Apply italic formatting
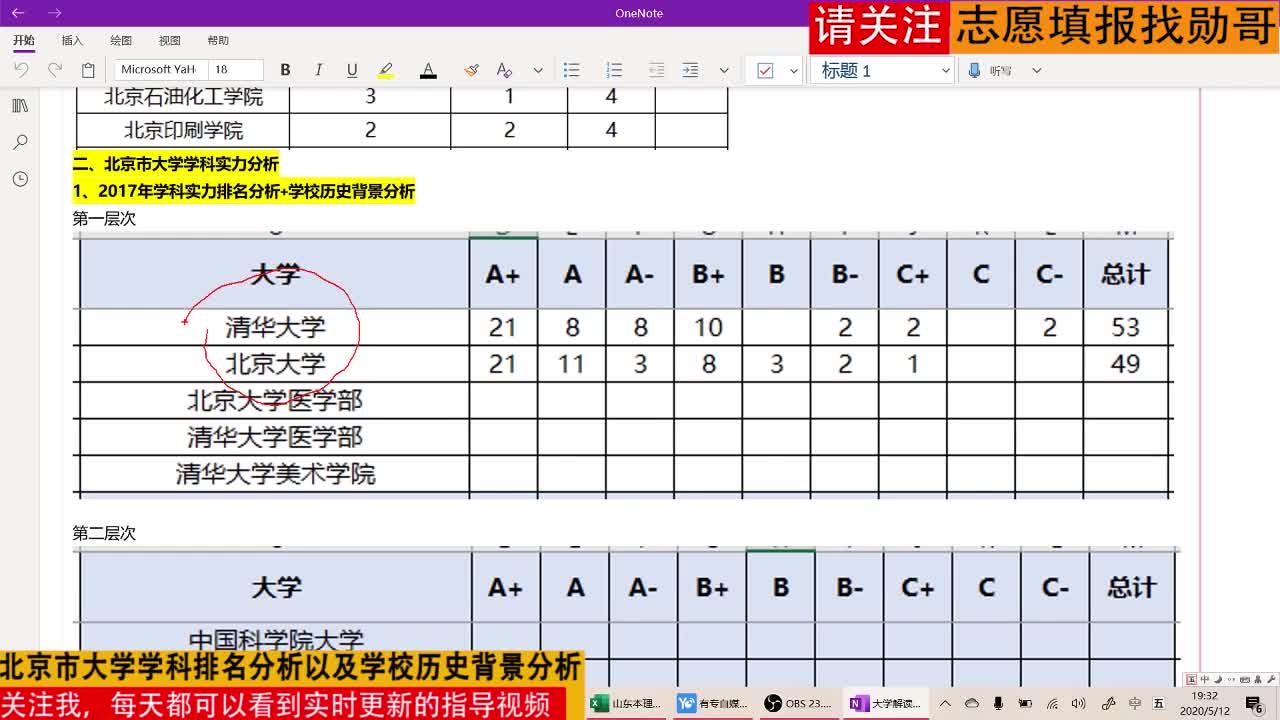1280x720 pixels. pyautogui.click(x=318, y=70)
